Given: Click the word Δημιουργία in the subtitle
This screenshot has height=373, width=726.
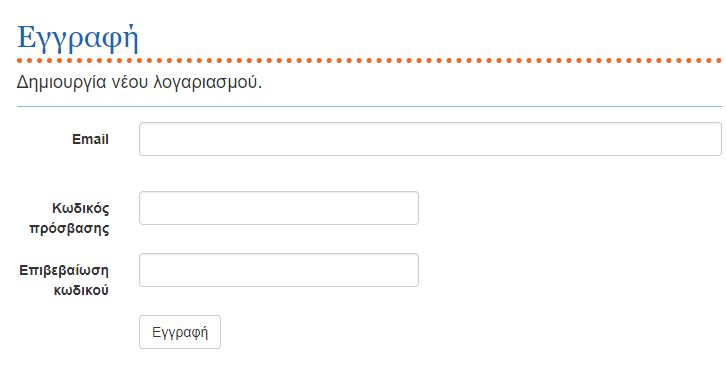Looking at the screenshot, I should [x=62, y=83].
